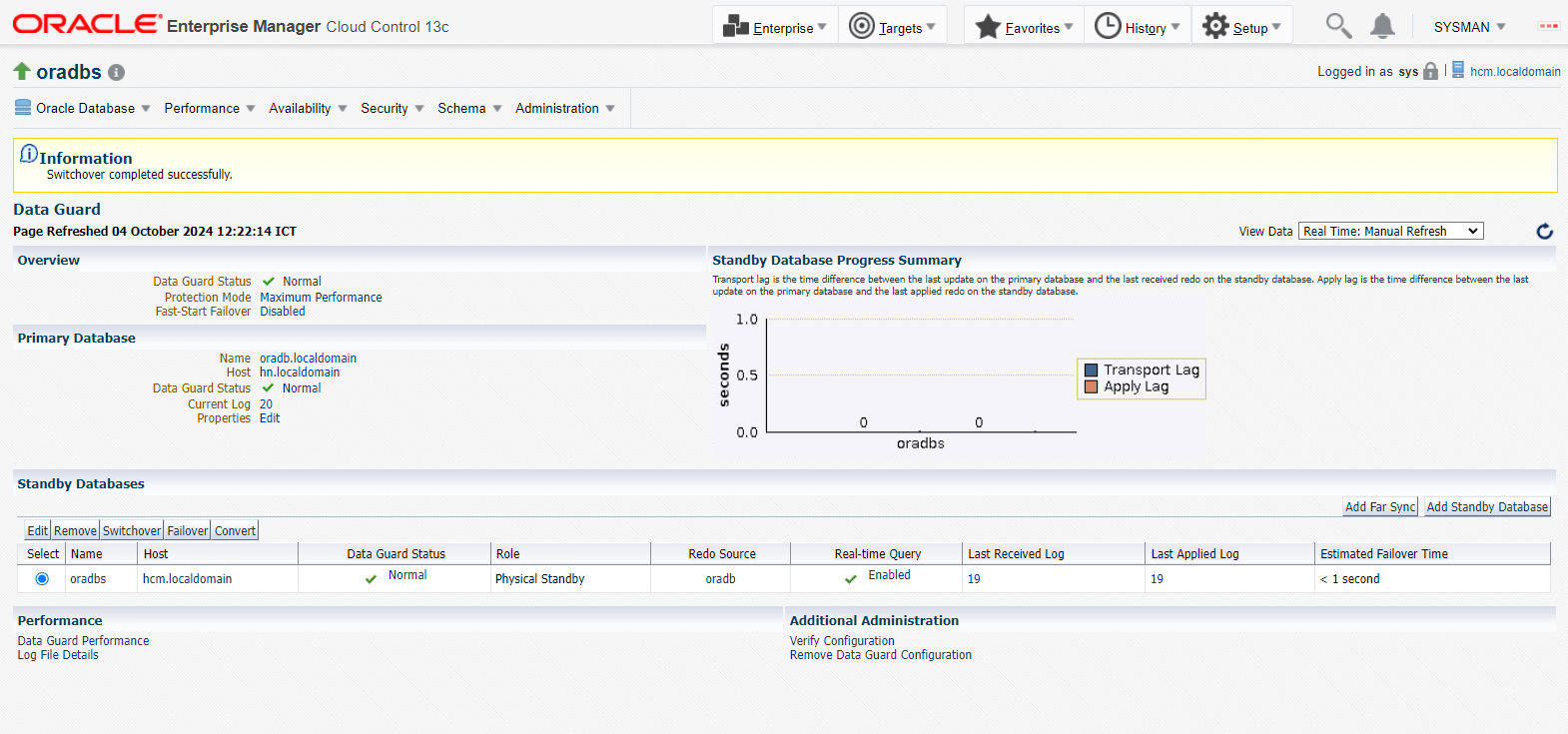Click the Oracle Database stack icon
This screenshot has height=734, width=1568.
(23, 107)
